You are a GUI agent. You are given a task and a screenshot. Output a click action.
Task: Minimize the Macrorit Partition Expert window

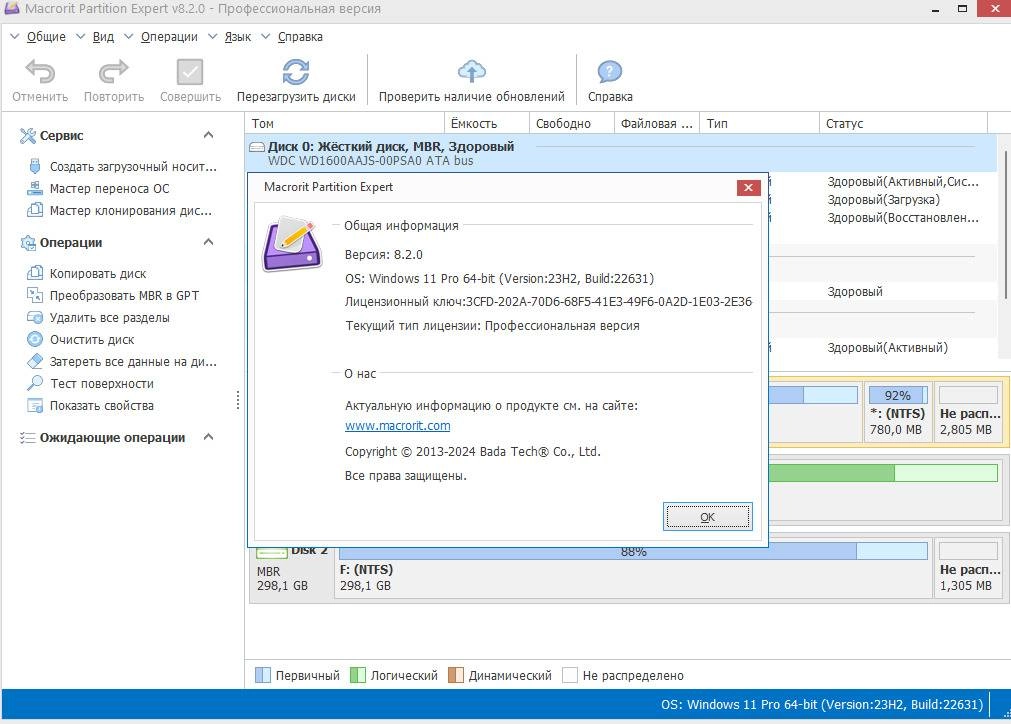pyautogui.click(x=935, y=9)
